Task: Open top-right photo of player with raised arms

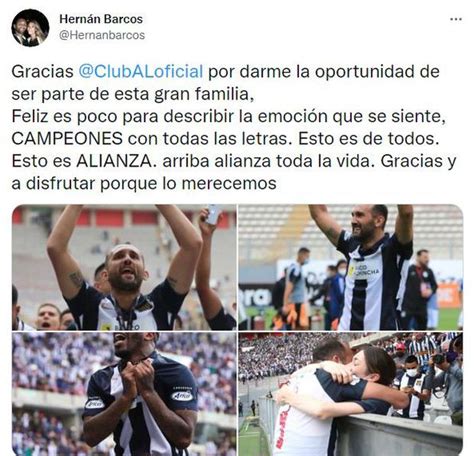Action: pos(351,267)
